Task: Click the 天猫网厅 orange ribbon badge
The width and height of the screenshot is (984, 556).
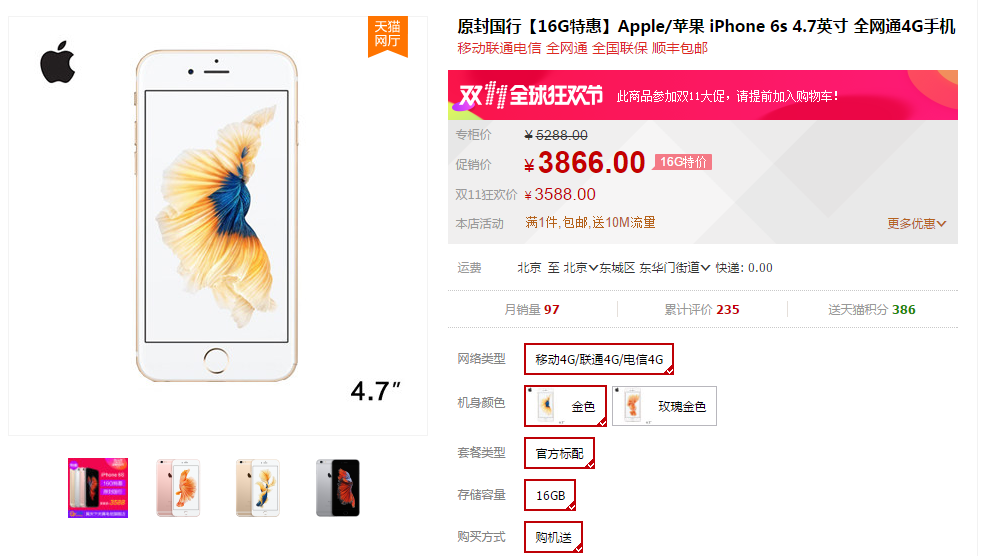Action: point(387,36)
